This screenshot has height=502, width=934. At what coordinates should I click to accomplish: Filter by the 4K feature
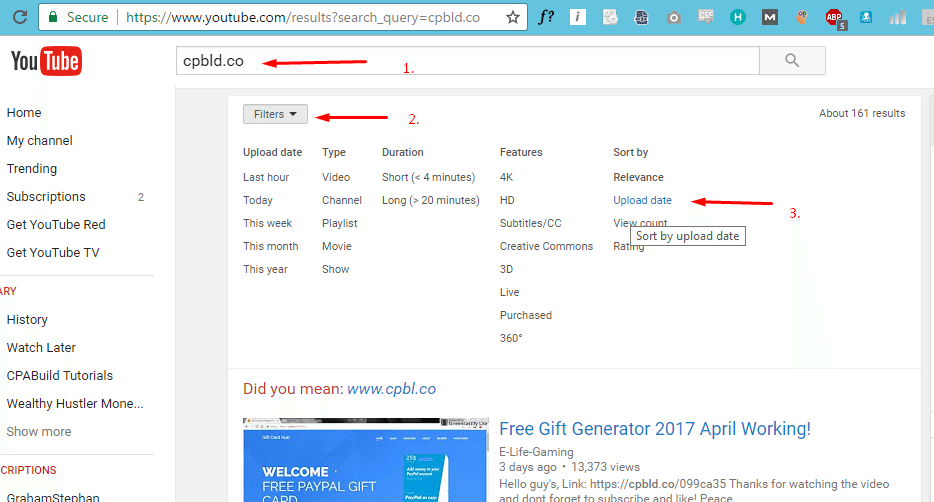(506, 177)
